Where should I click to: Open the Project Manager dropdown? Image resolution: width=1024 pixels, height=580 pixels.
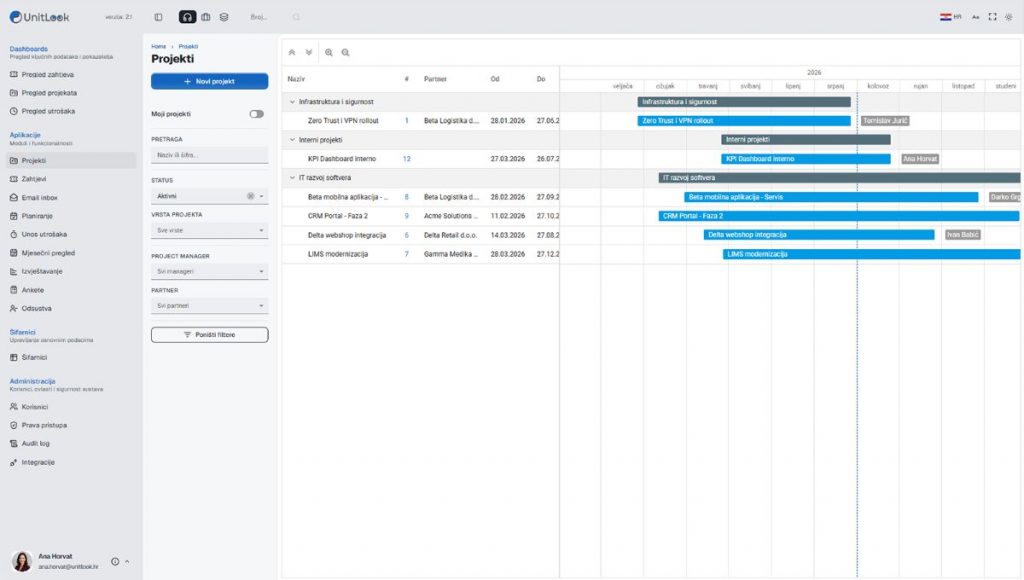click(x=210, y=271)
